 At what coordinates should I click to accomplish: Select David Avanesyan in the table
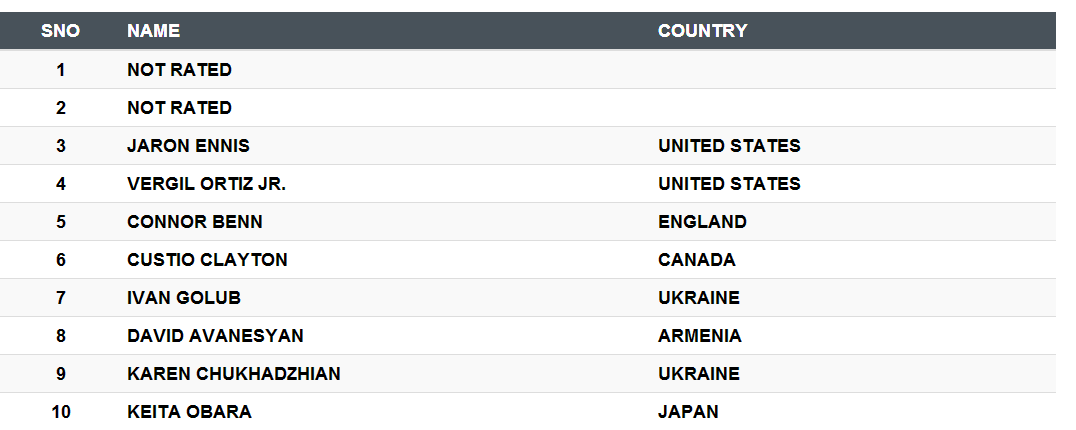click(x=215, y=336)
